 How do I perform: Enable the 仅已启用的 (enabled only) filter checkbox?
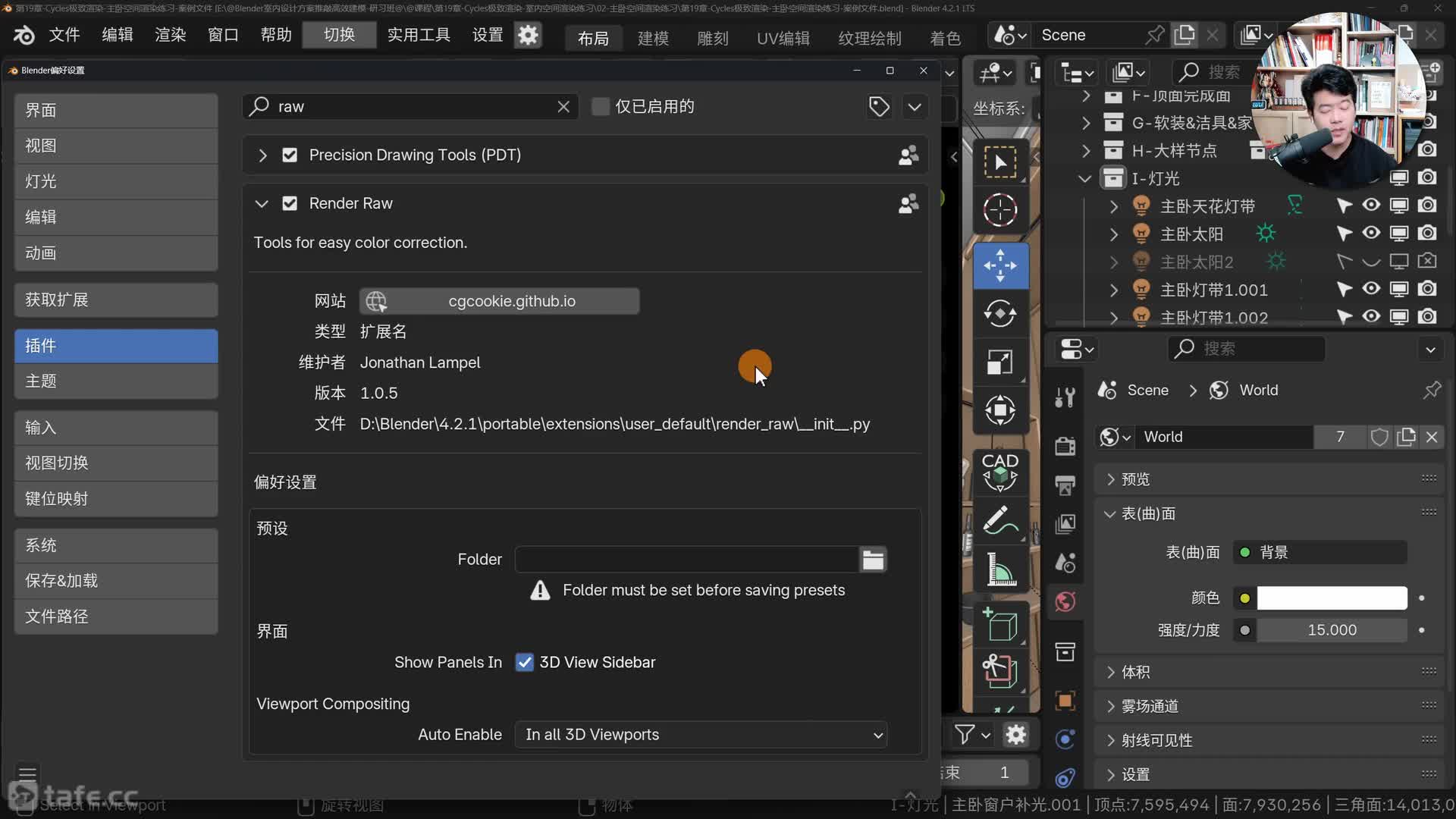point(600,106)
